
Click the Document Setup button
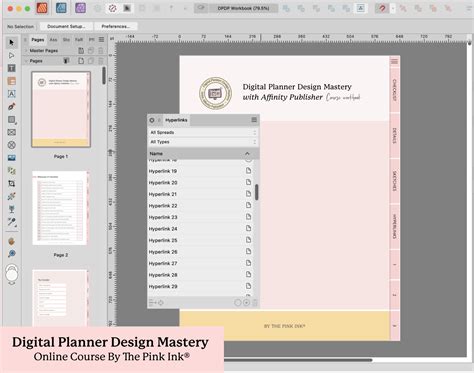tap(66, 26)
